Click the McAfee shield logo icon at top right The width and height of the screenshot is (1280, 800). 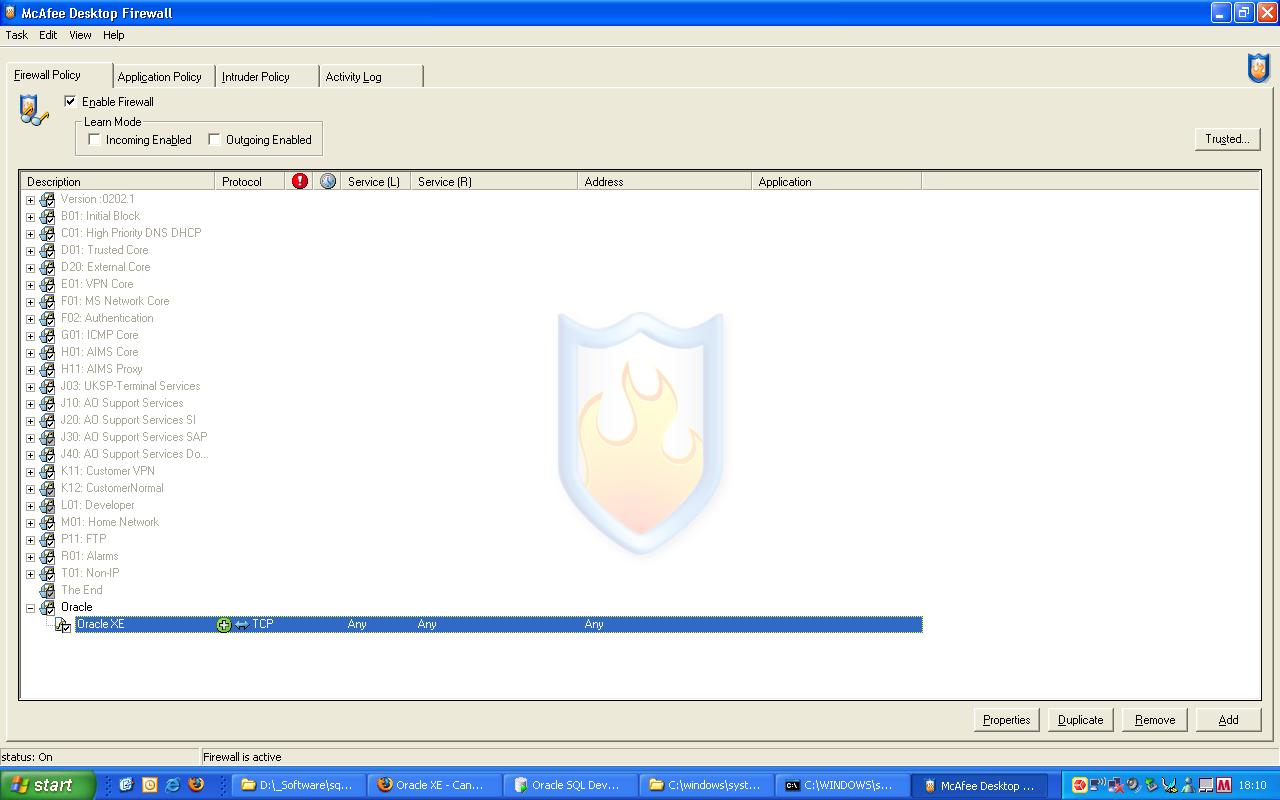[1258, 69]
